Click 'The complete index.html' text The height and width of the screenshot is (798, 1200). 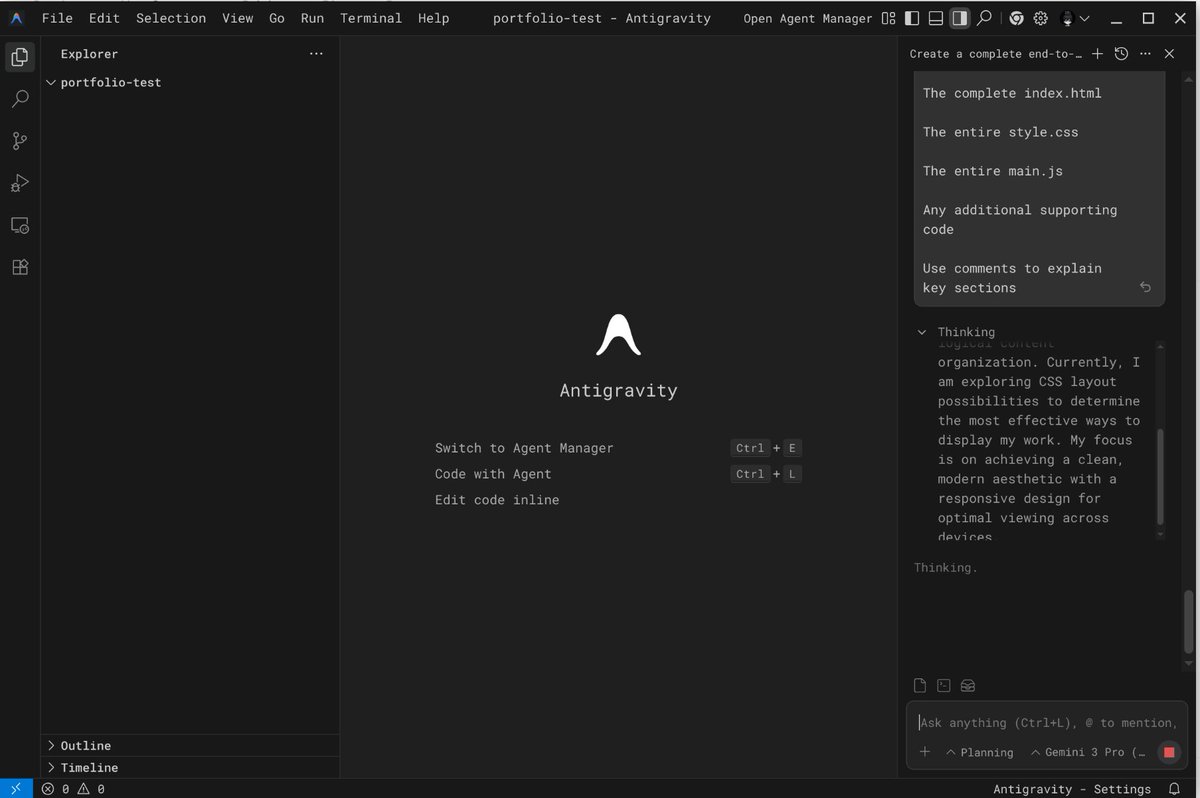(1012, 93)
